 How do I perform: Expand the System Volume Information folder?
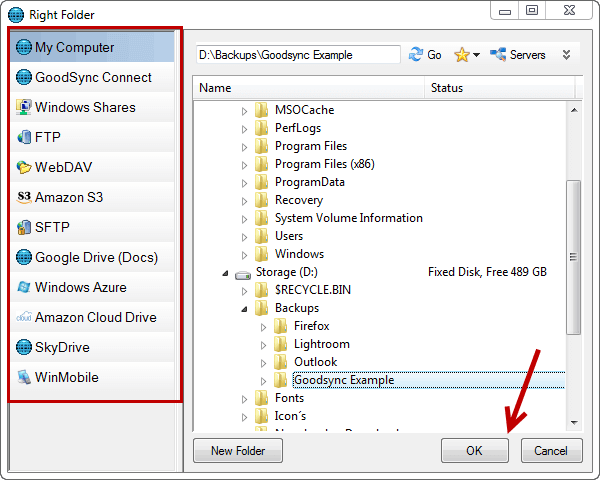244,219
